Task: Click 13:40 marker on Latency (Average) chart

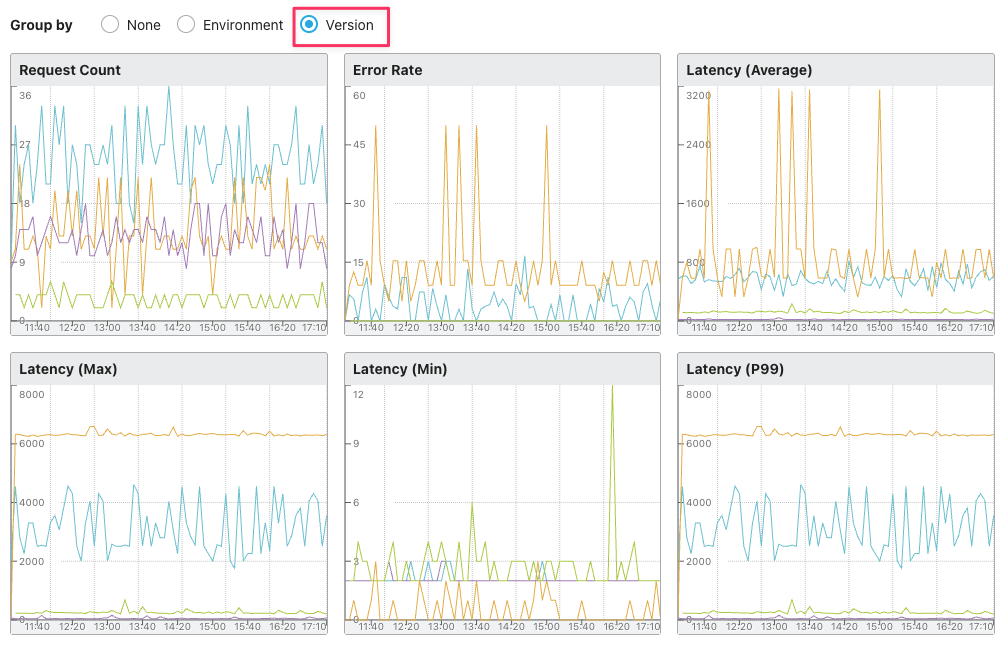Action: point(809,327)
